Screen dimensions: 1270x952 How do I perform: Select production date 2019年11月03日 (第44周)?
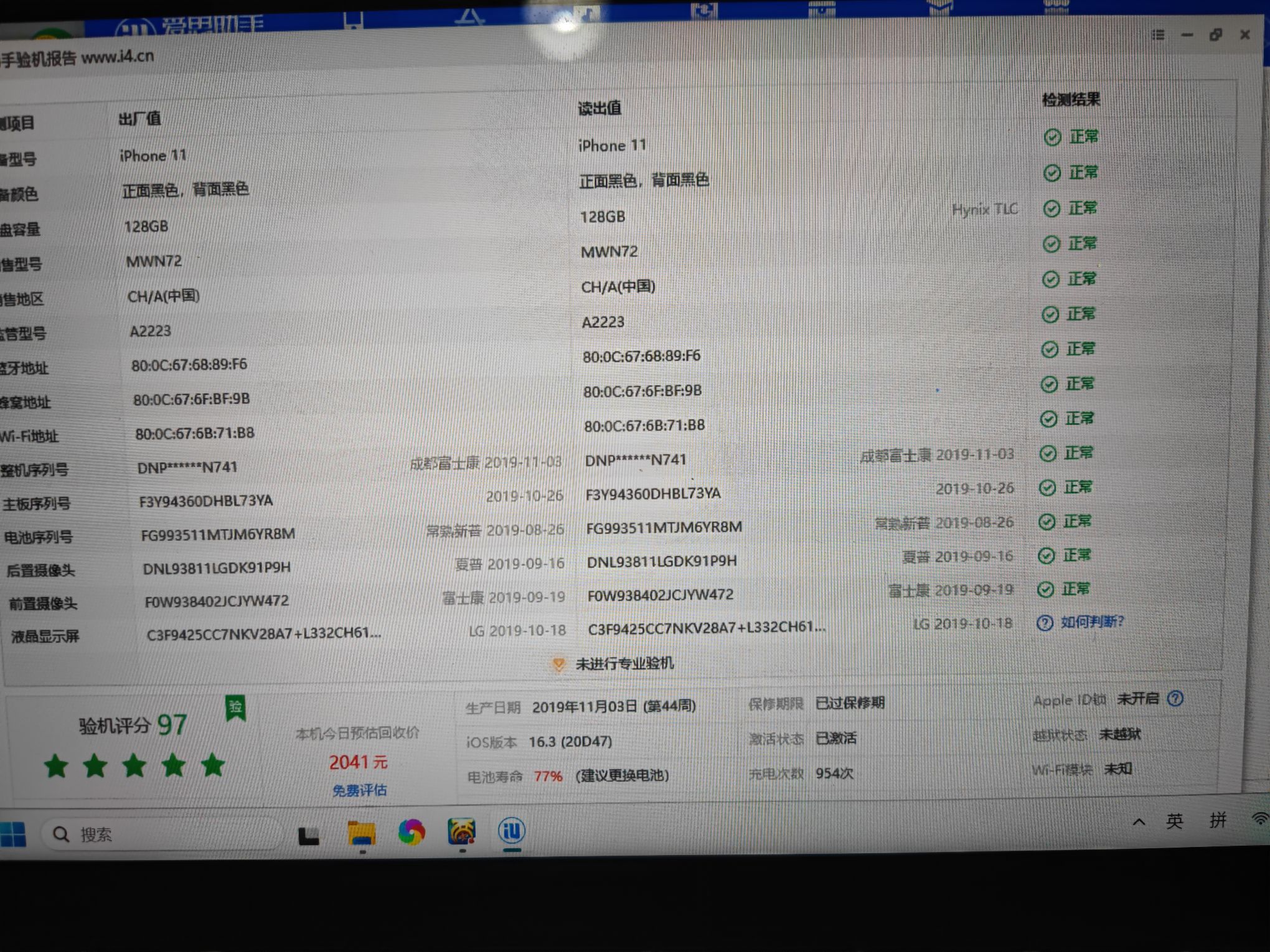point(614,707)
